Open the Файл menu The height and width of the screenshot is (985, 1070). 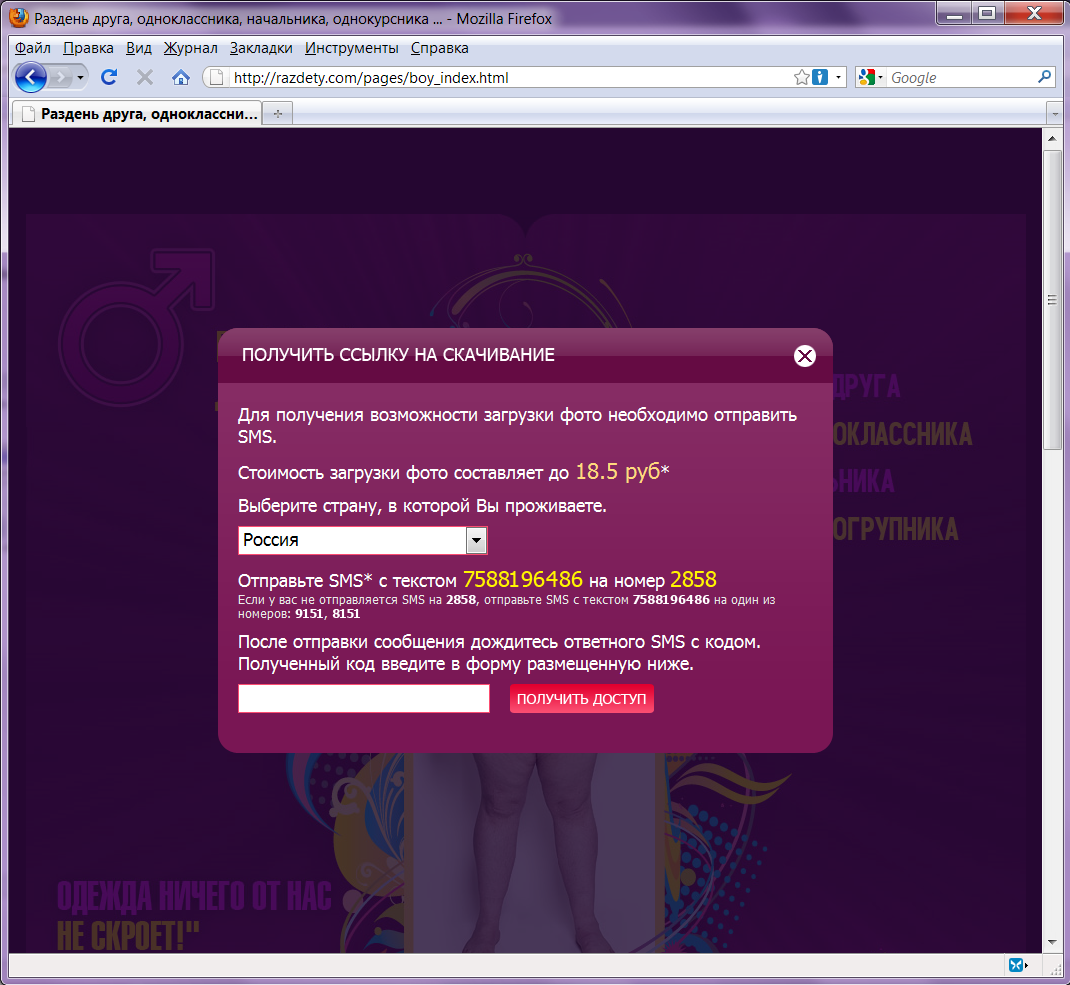33,48
